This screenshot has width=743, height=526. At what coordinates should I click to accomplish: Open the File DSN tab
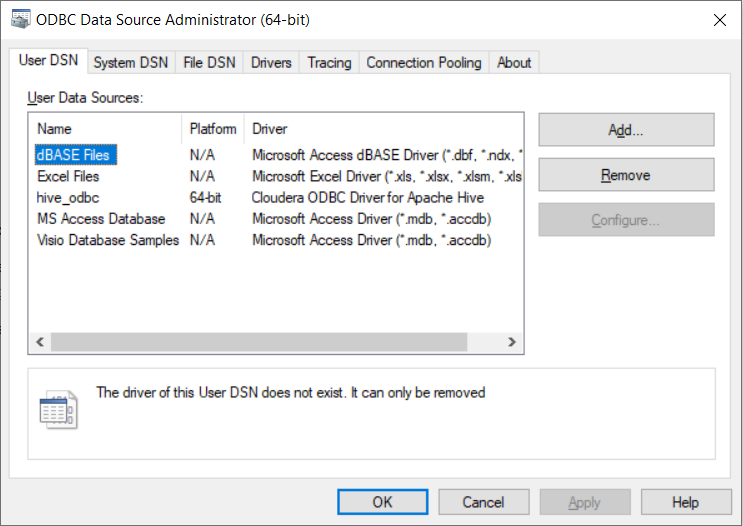click(x=209, y=63)
